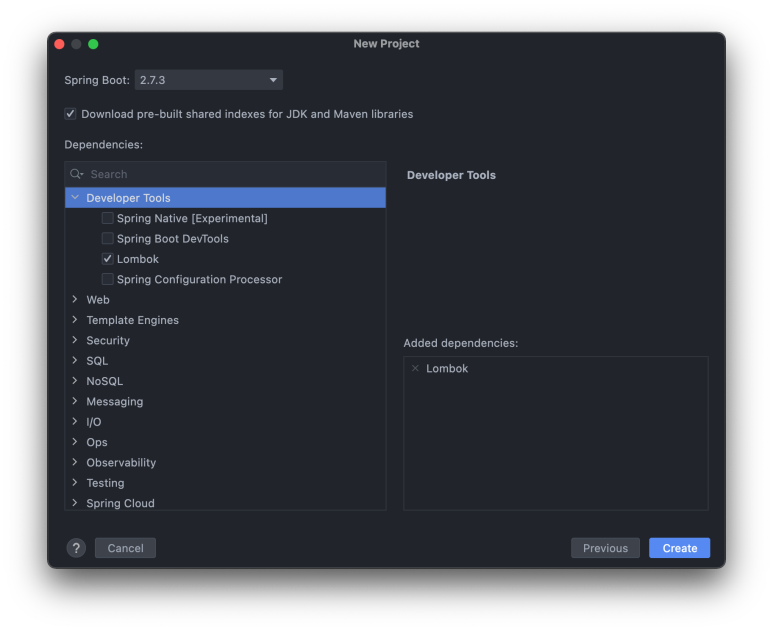Select the Web tree row label
The width and height of the screenshot is (773, 631).
click(x=98, y=300)
